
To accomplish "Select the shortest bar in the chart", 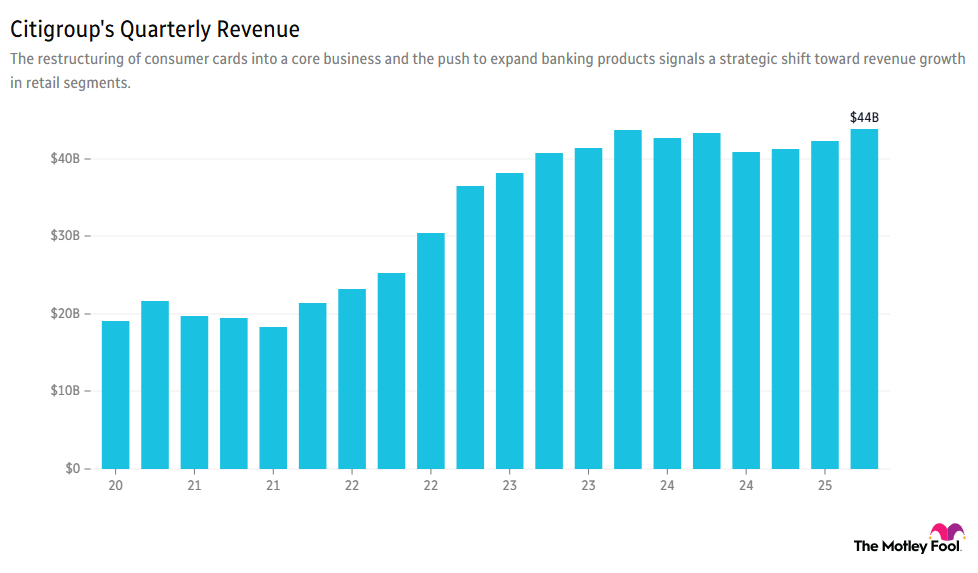I will [273, 398].
